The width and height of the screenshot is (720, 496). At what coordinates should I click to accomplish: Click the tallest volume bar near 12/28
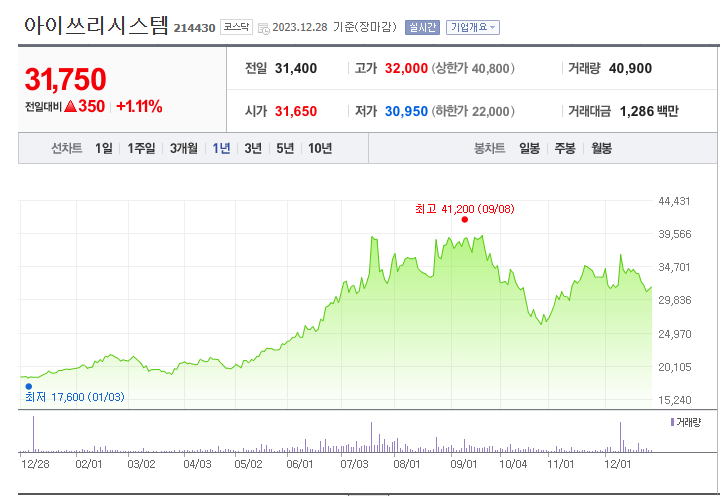[34, 434]
